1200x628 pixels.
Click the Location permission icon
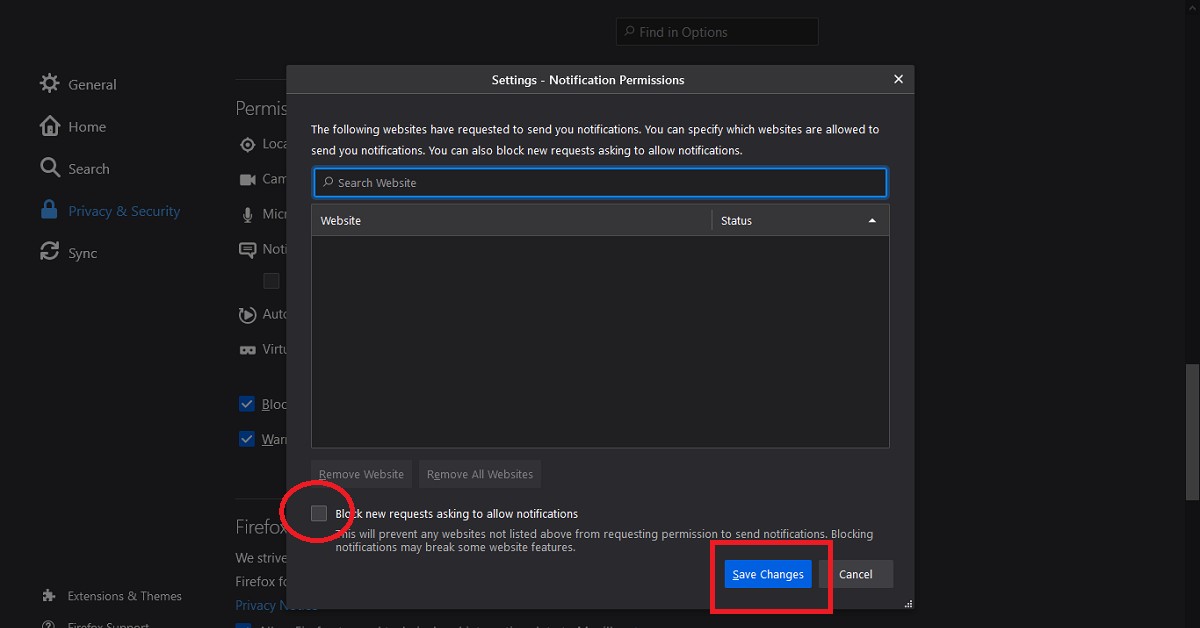pyautogui.click(x=247, y=144)
